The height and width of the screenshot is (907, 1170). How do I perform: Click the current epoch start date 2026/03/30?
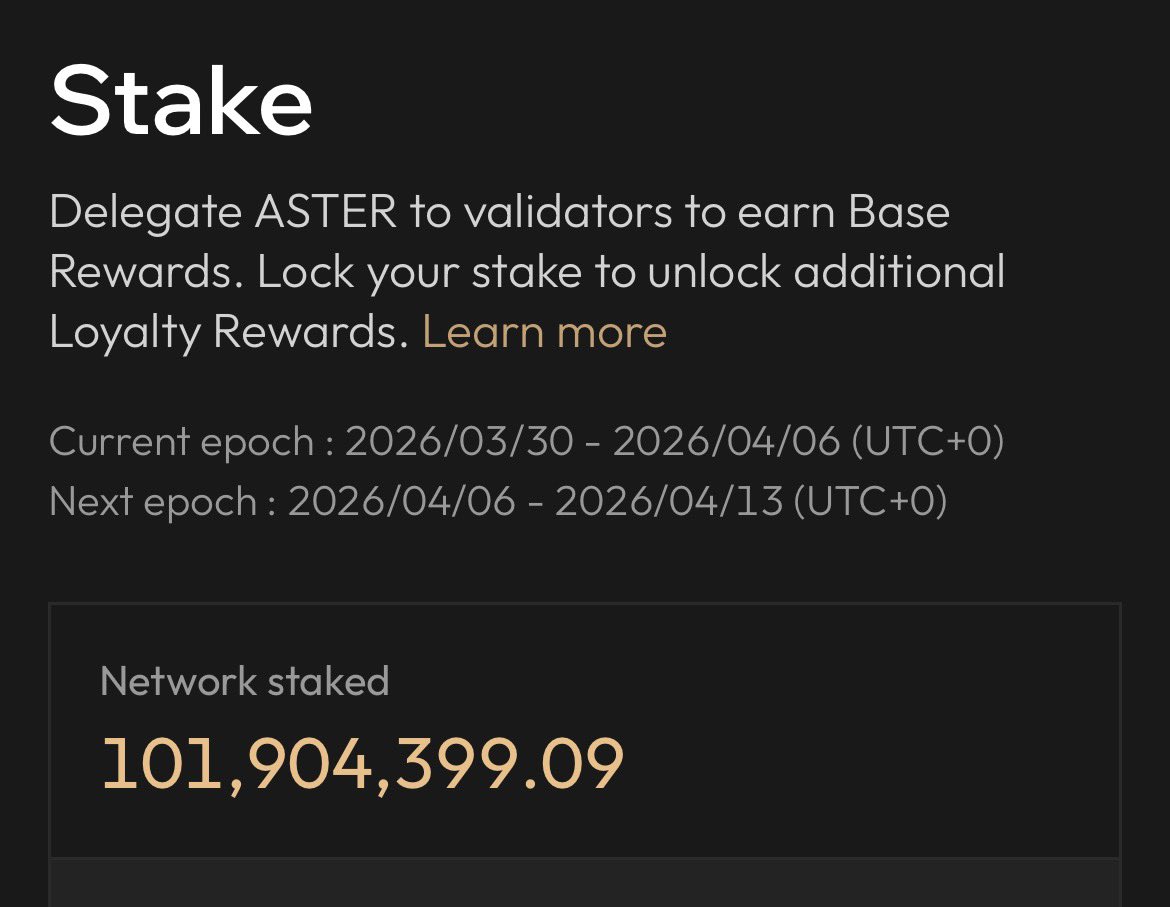[459, 442]
